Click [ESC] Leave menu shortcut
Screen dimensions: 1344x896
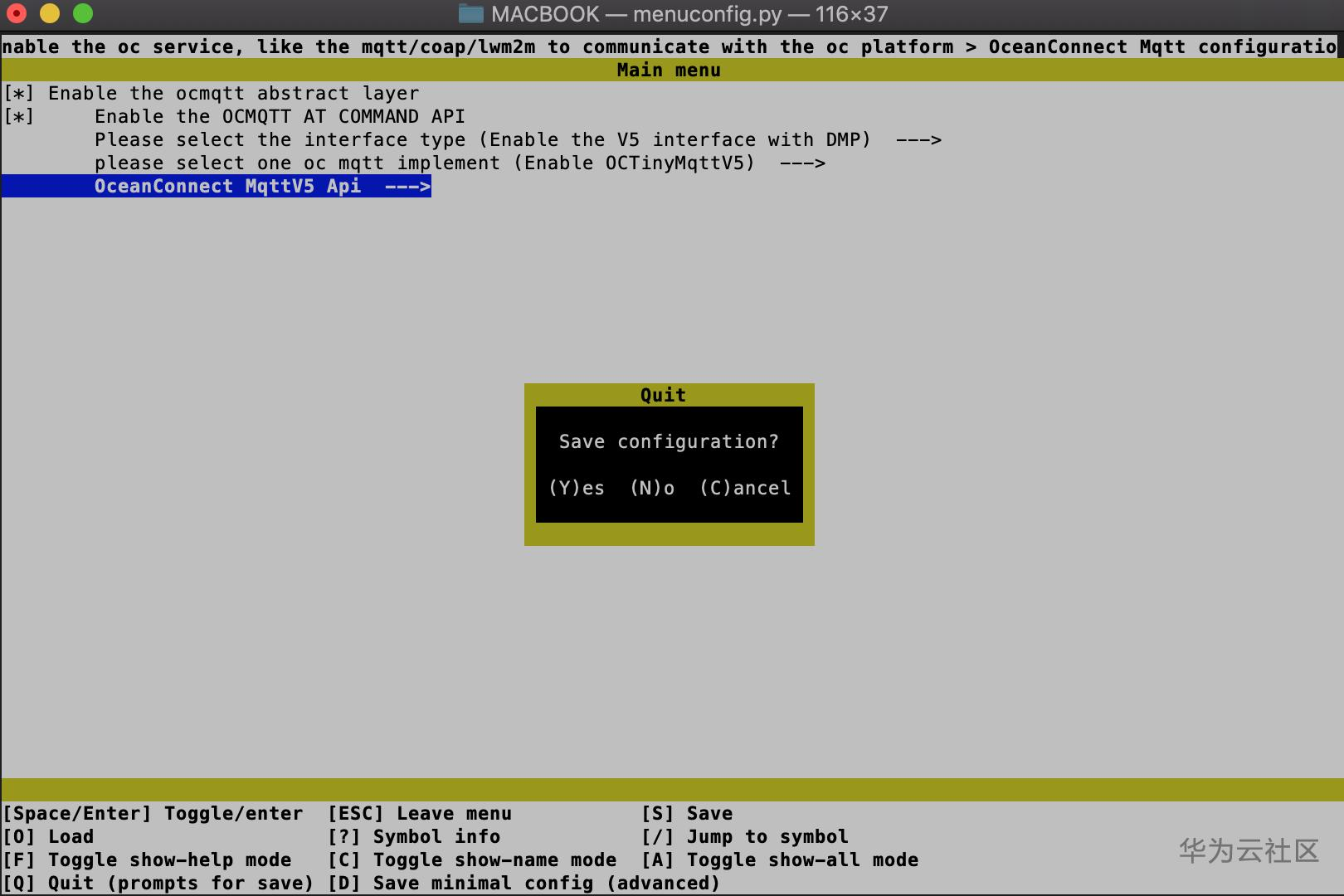pyautogui.click(x=419, y=813)
